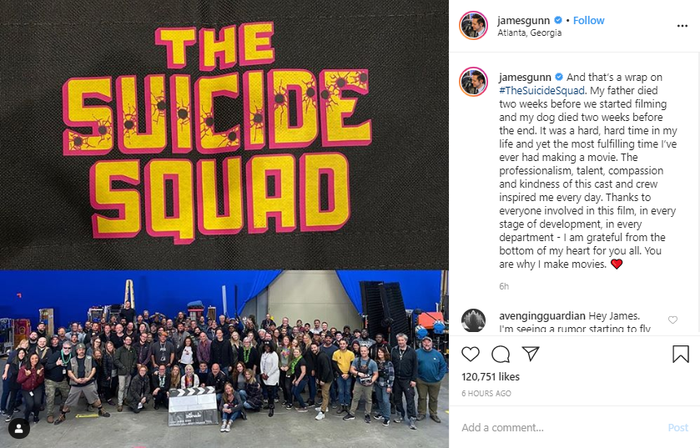Screen dimensions: 700x448
Task: Click the Add a comment field
Action: click(x=560, y=427)
